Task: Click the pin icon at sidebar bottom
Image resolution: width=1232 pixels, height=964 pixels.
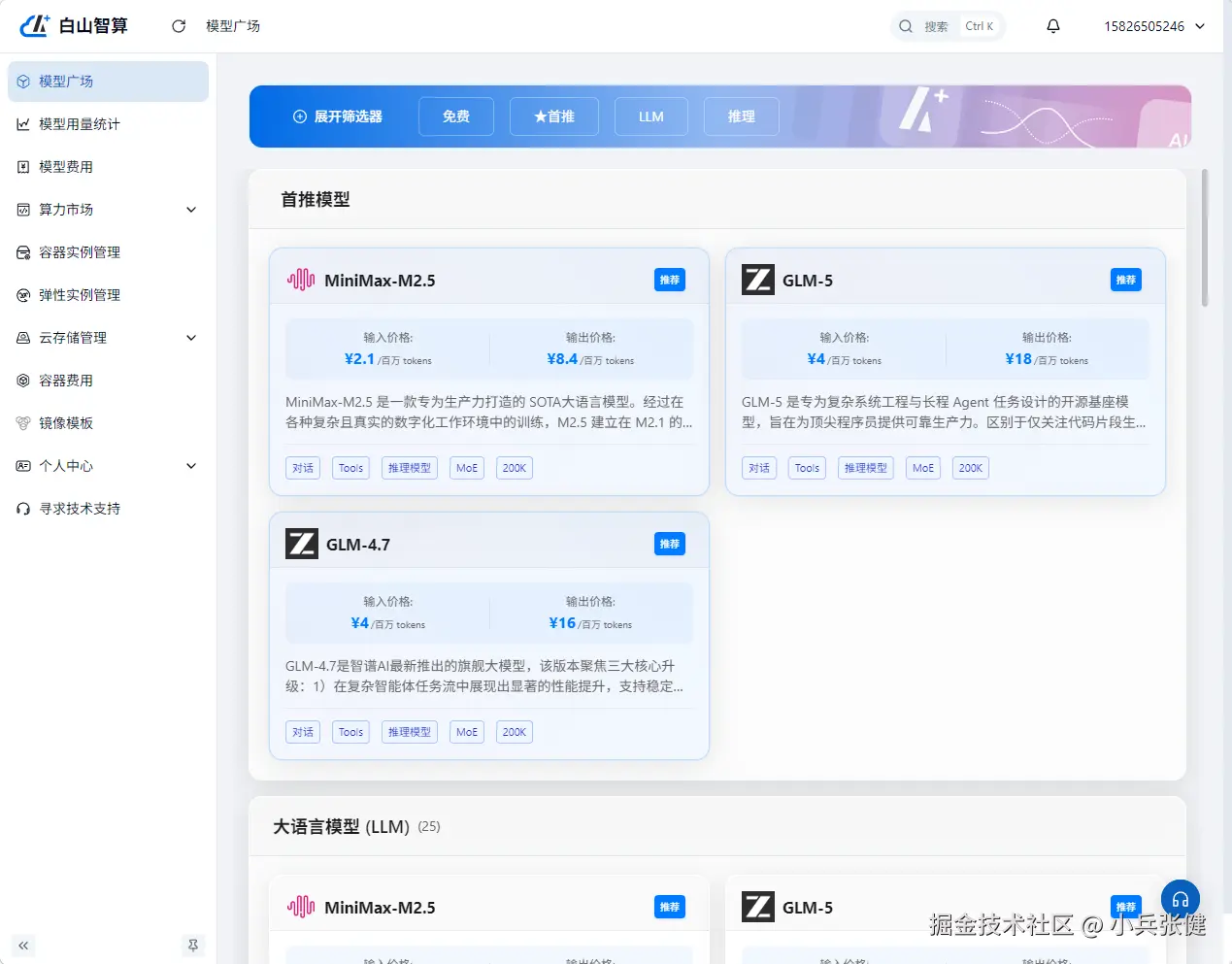Action: [193, 946]
